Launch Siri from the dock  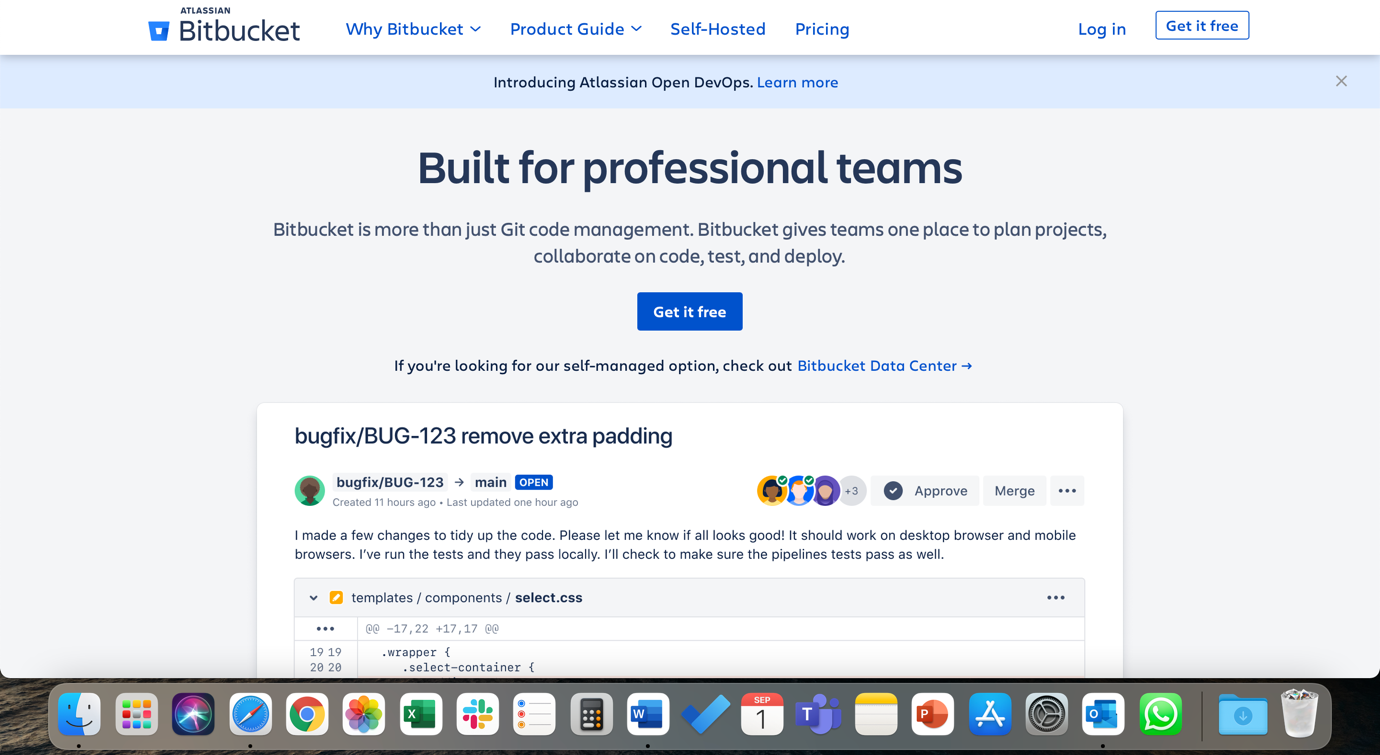click(193, 714)
